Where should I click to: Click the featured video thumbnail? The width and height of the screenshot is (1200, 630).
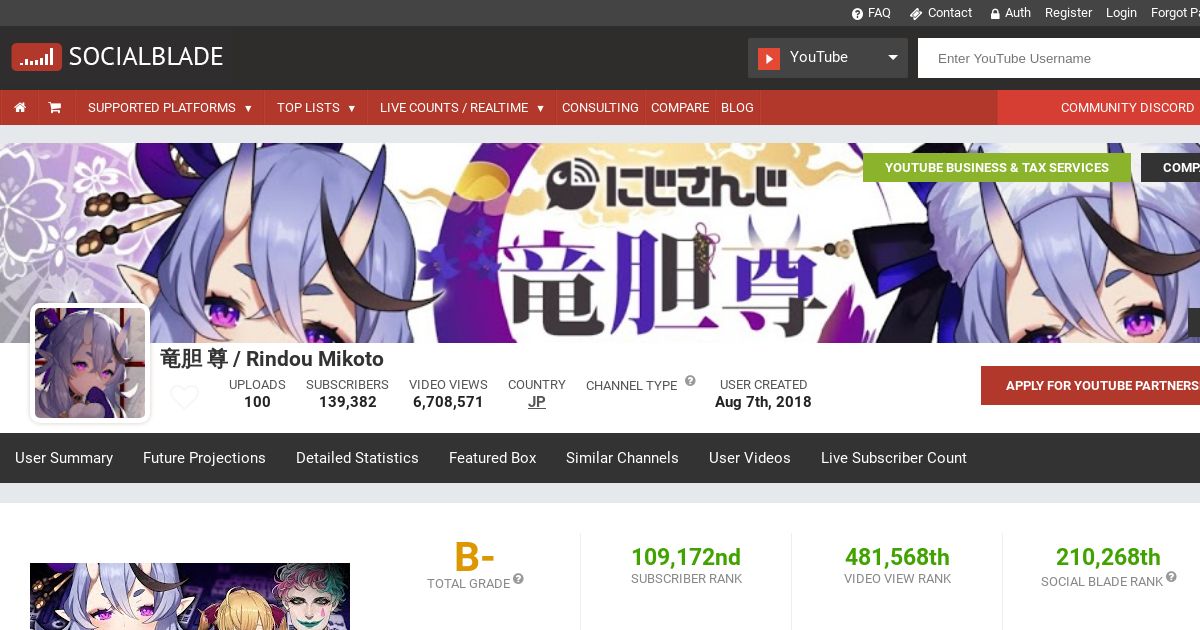point(190,597)
